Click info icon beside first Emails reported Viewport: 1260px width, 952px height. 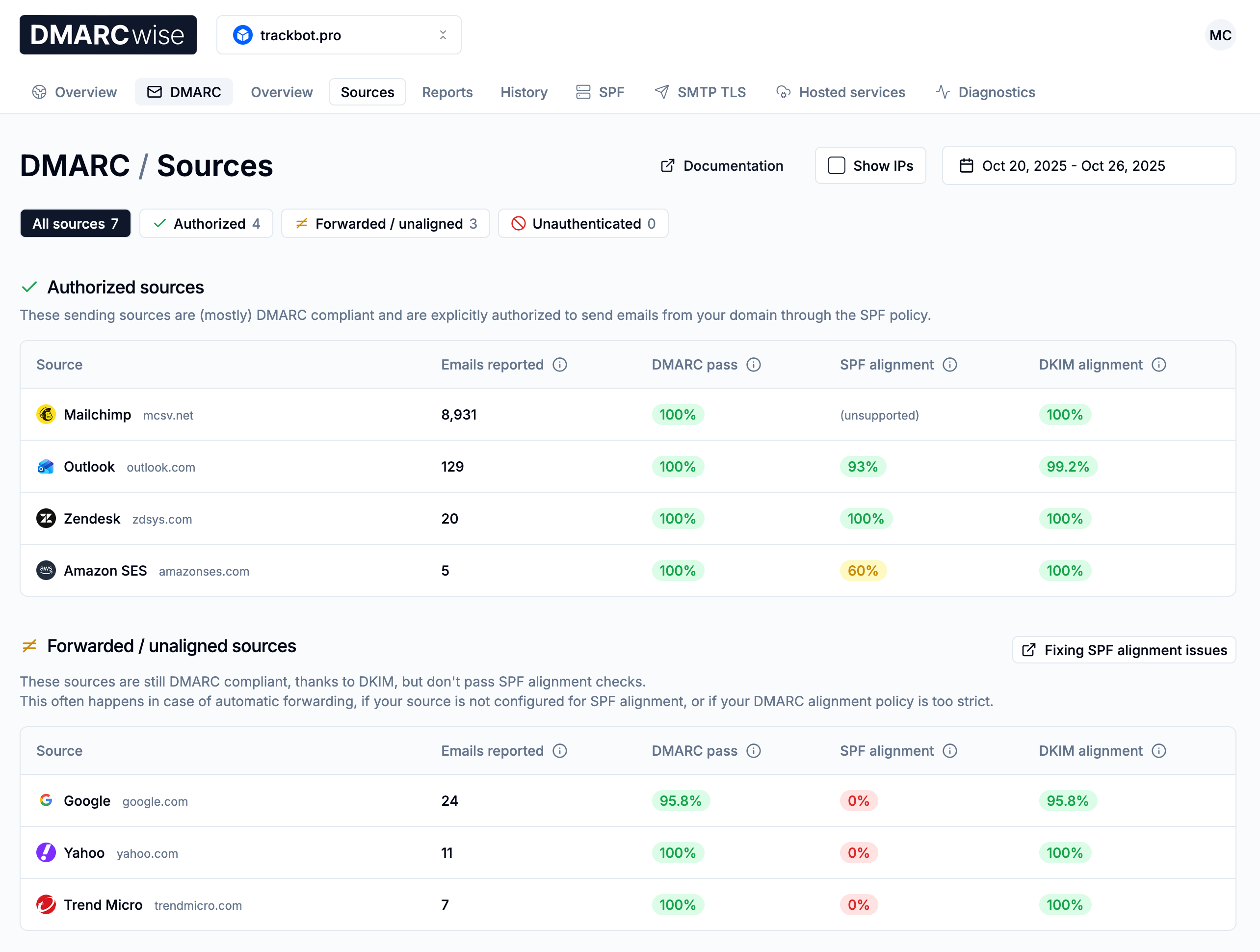coord(559,365)
